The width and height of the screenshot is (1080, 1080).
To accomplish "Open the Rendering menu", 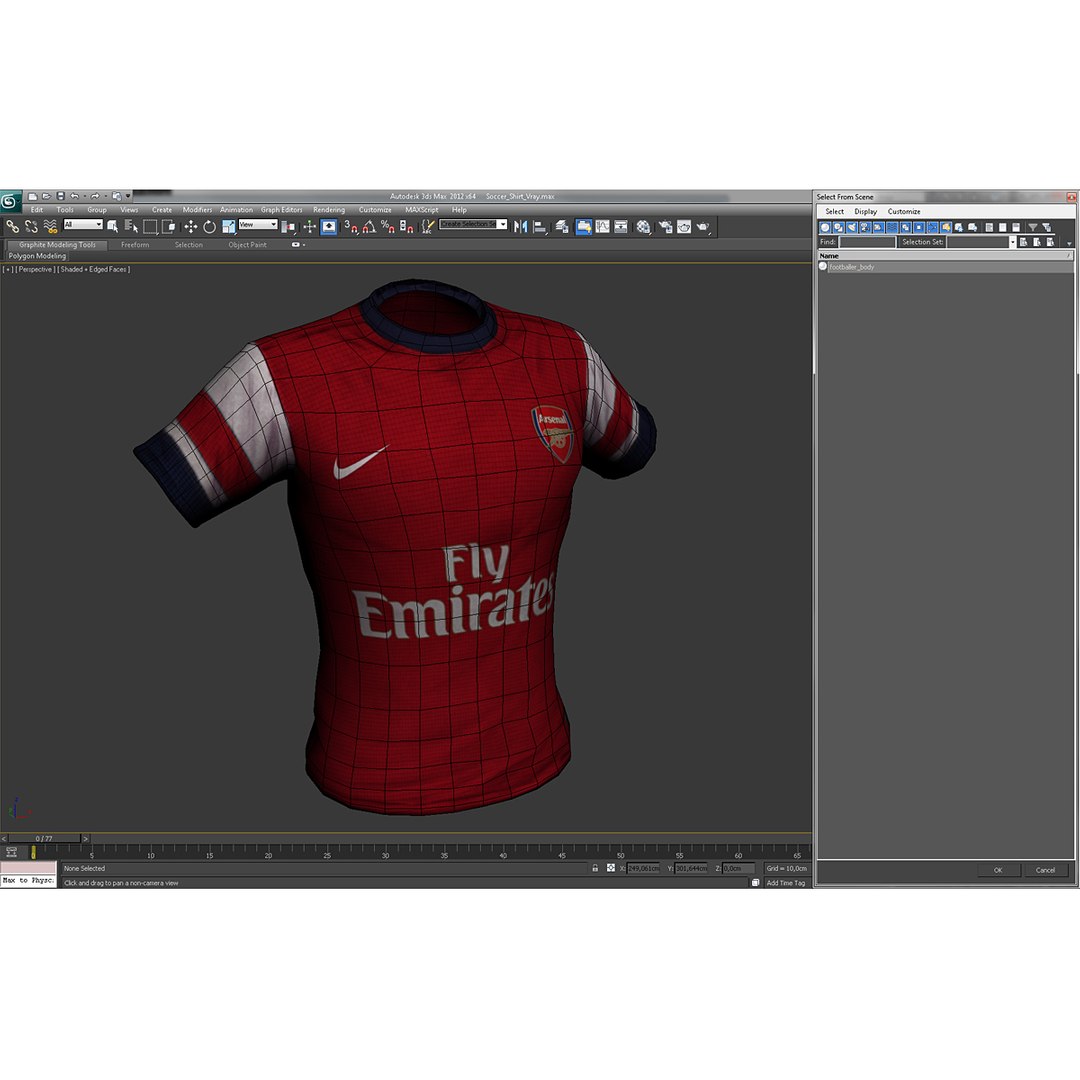I will coord(329,209).
